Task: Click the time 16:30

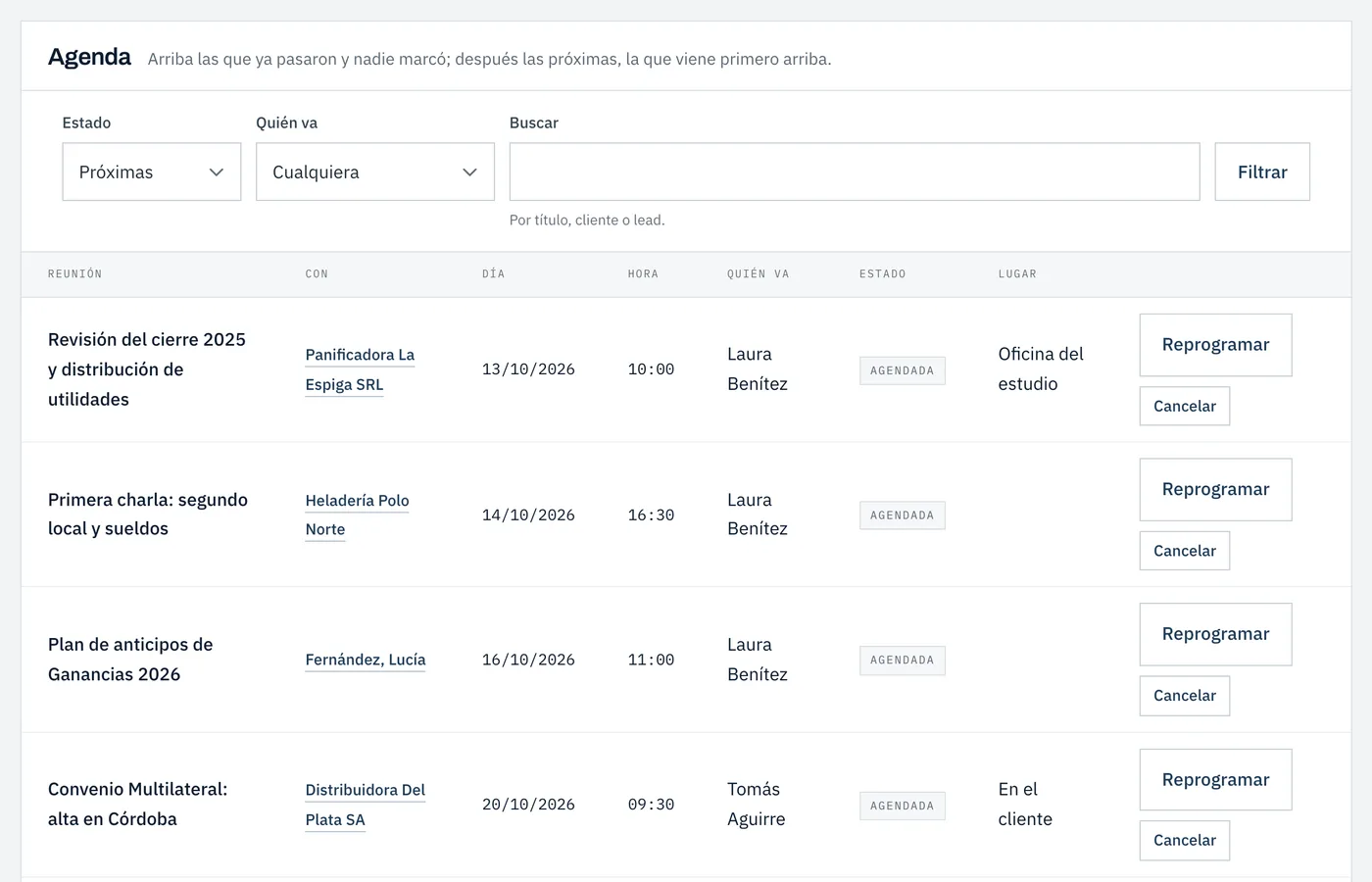Action: pyautogui.click(x=651, y=515)
